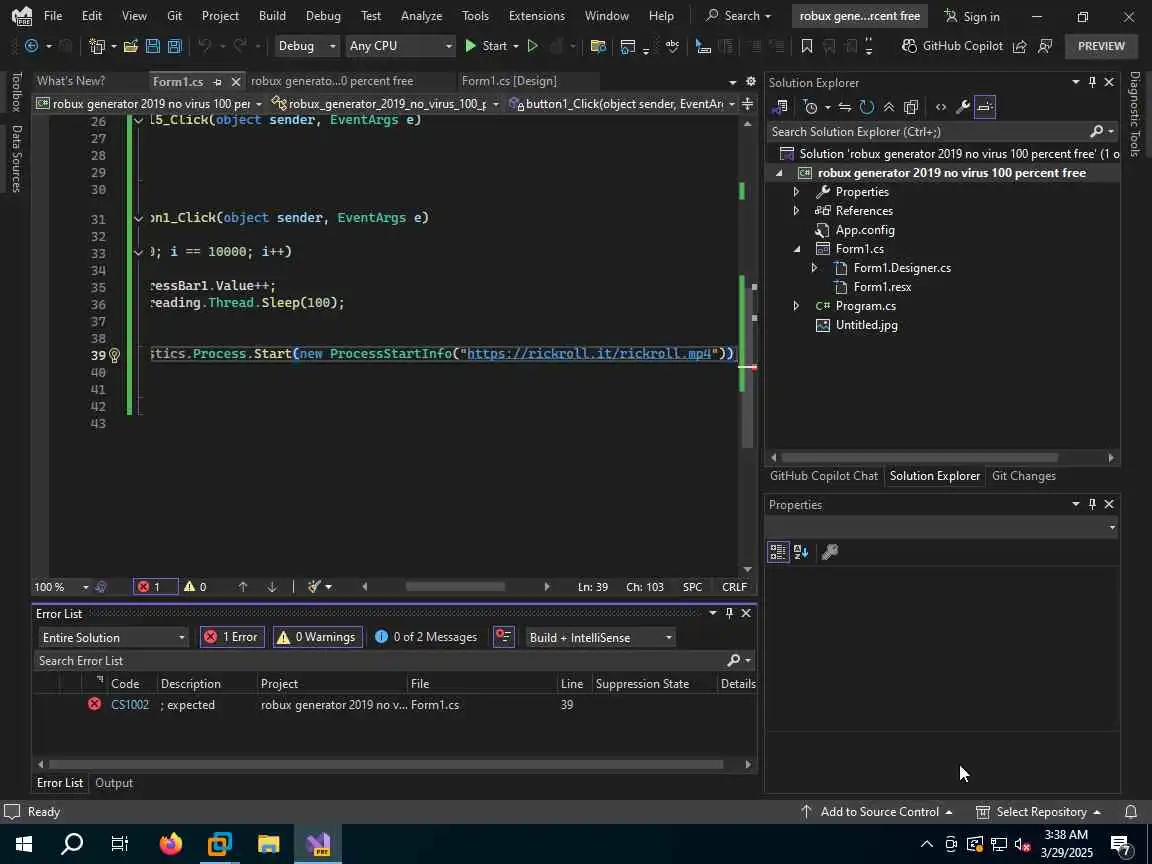Screen dimensions: 1152x864
Task: Open the Entire Solution scope dropdown
Action: [x=114, y=638]
